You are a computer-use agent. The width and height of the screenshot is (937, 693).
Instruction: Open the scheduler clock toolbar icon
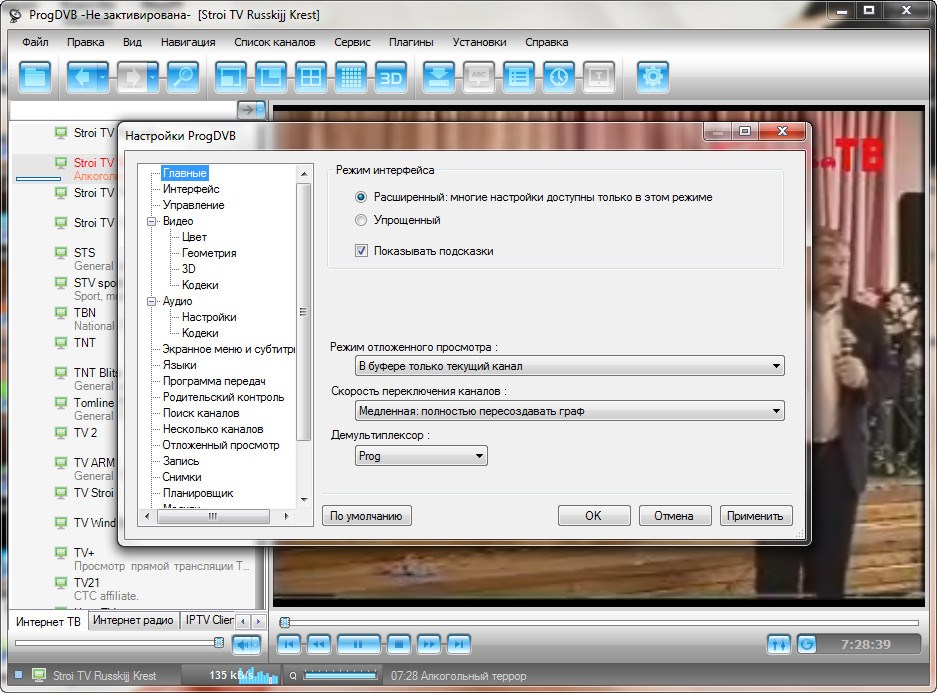coord(558,77)
